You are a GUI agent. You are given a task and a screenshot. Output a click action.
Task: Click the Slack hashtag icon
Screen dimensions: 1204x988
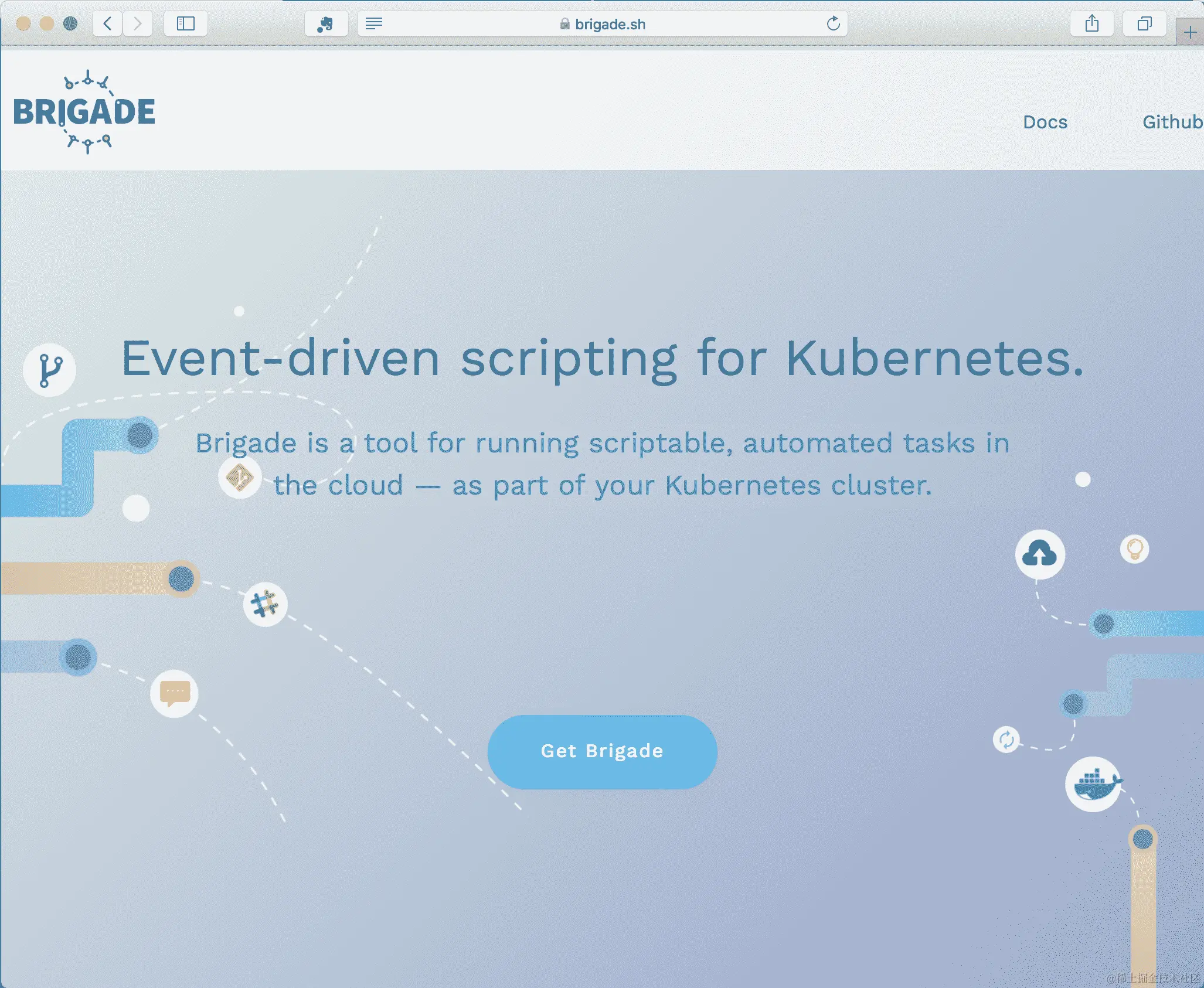[265, 604]
